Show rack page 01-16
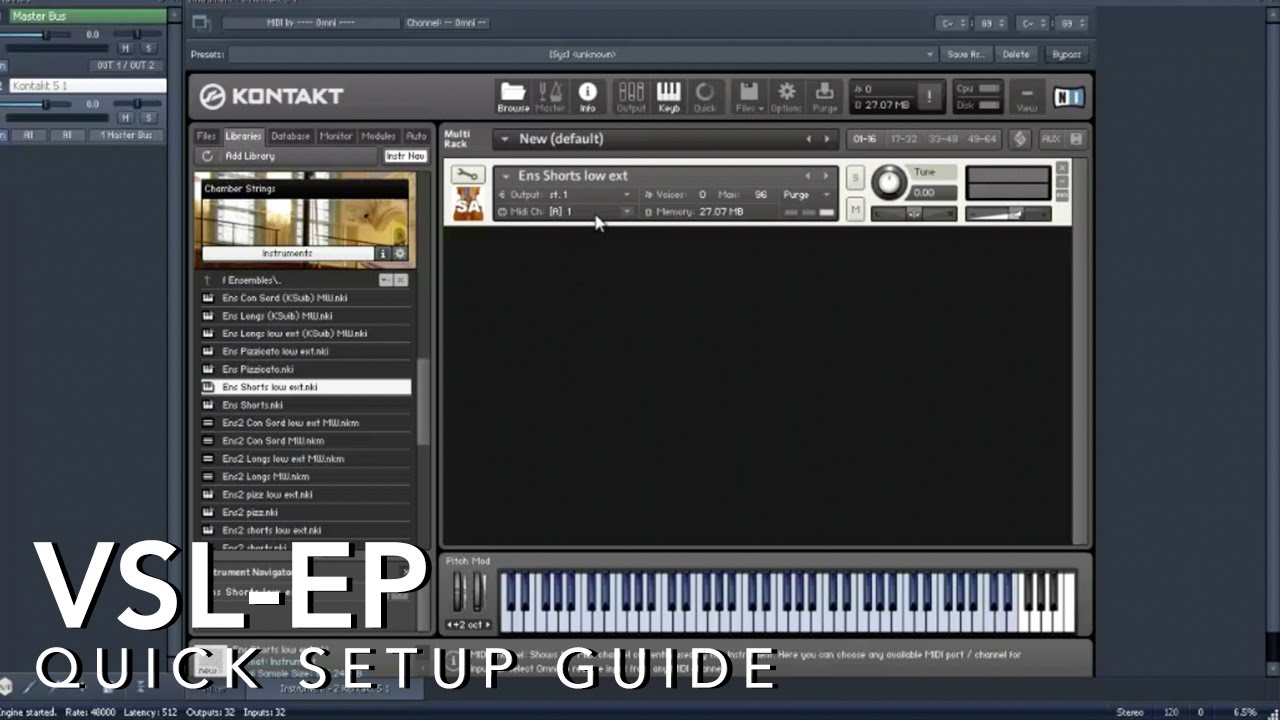The height and width of the screenshot is (720, 1280). tap(865, 139)
